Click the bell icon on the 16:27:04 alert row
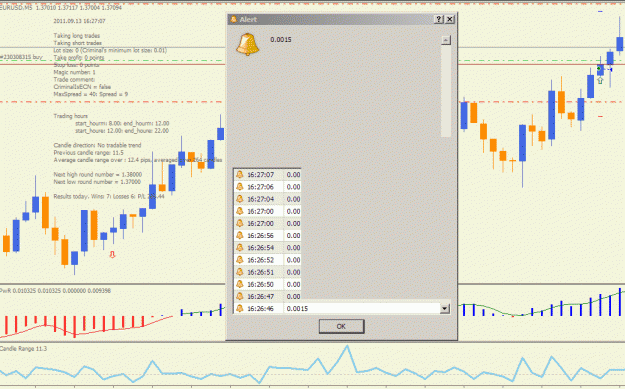This screenshot has width=625, height=389. [240, 199]
